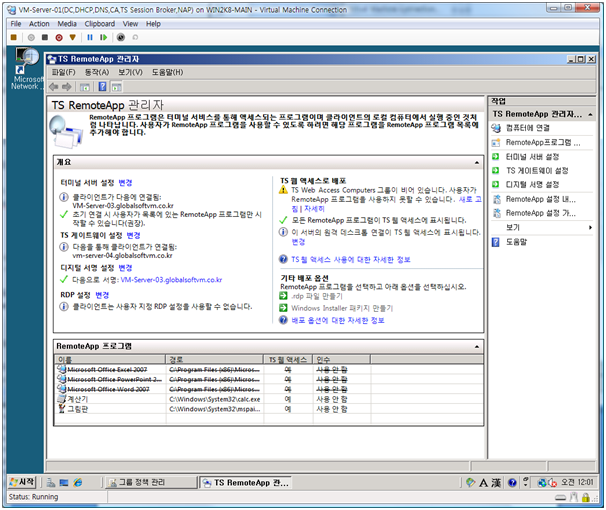Open Server Manager quick launch icon
606x510 pixels.
click(51, 483)
